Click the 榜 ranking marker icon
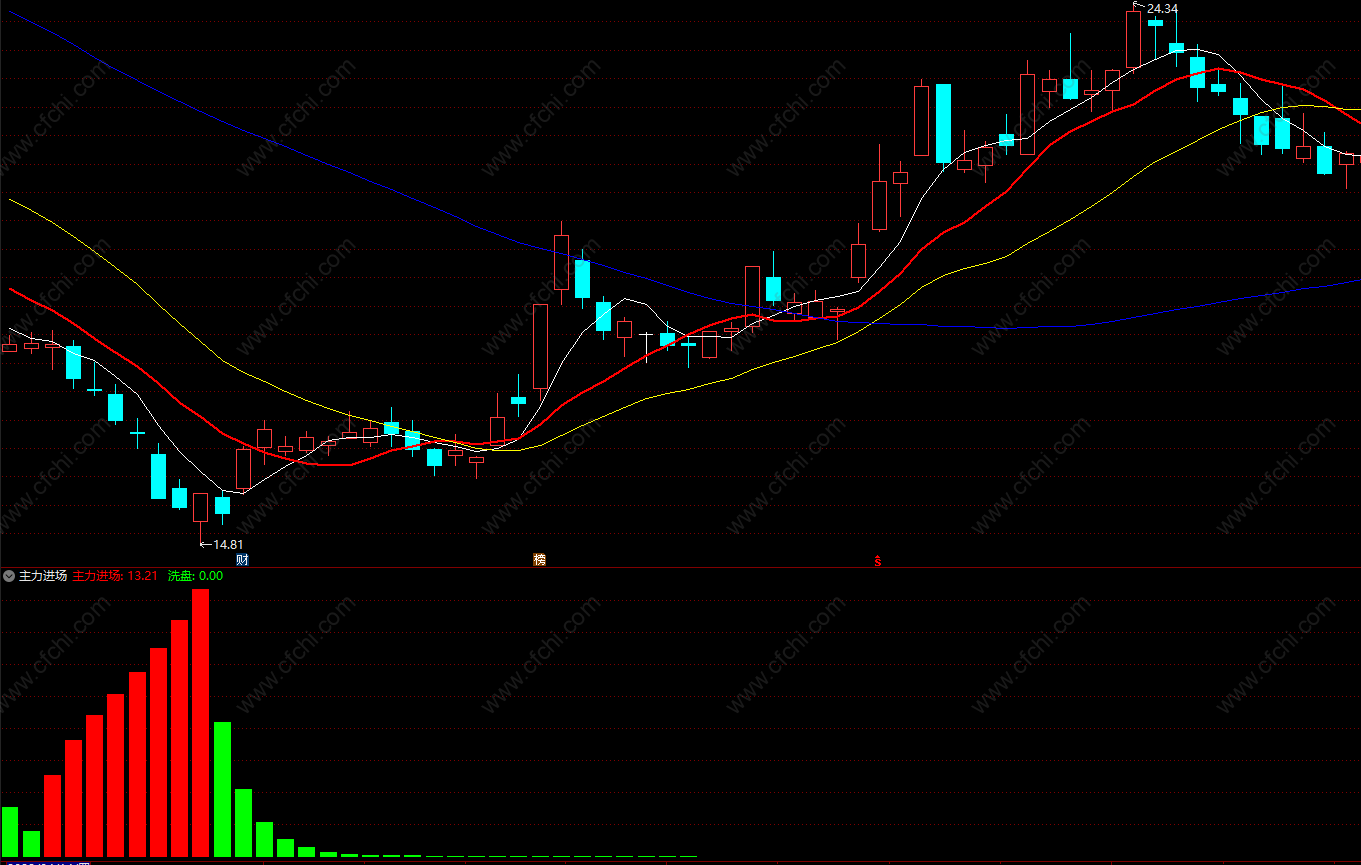 pos(540,560)
